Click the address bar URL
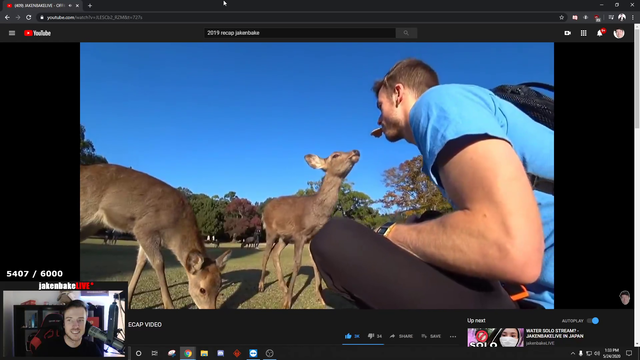640x360 pixels. tap(95, 18)
